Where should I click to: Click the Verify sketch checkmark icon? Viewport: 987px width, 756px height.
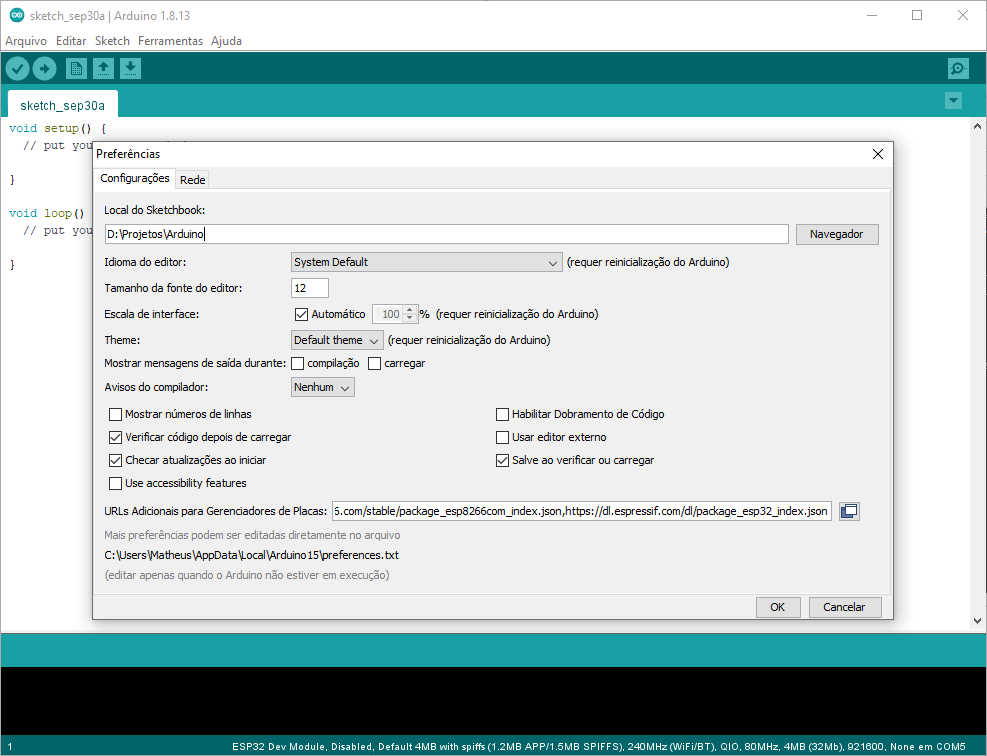coord(18,68)
